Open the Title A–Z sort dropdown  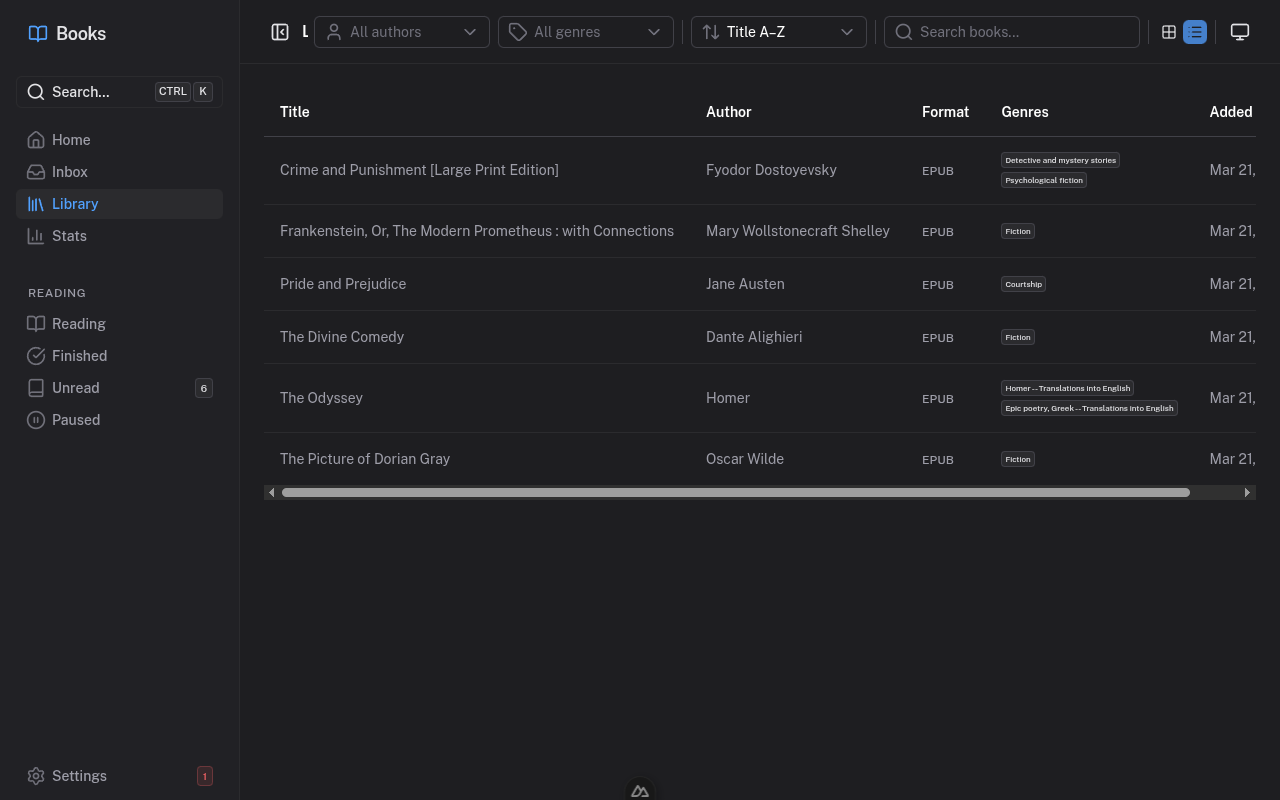[778, 31]
